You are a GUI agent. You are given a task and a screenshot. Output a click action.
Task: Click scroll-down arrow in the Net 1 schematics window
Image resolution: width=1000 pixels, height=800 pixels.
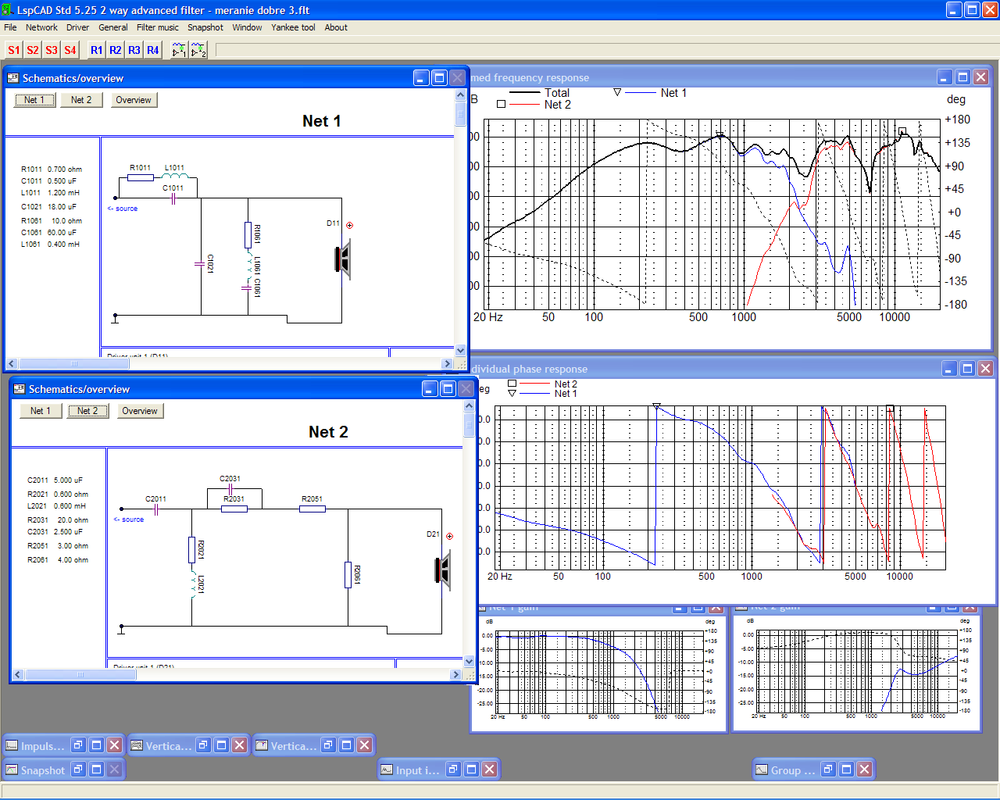click(460, 351)
